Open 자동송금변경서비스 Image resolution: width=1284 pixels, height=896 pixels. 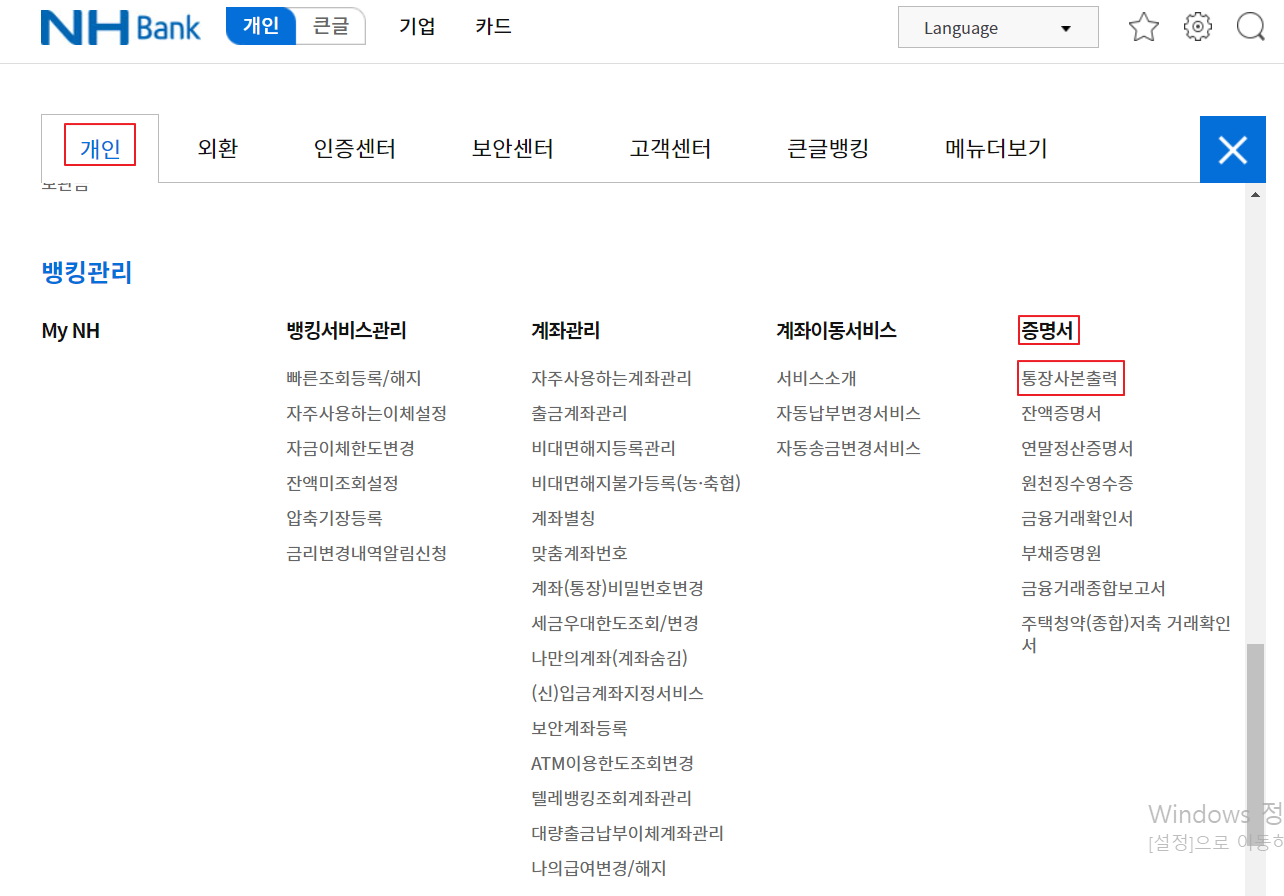[x=848, y=448]
